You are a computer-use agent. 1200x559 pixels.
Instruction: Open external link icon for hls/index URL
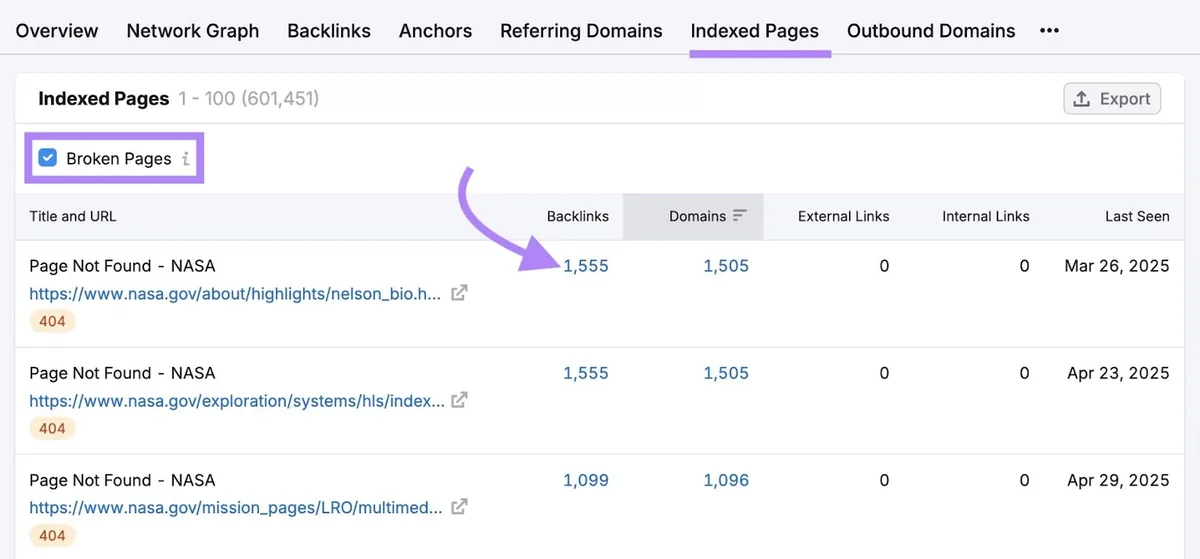pos(459,400)
